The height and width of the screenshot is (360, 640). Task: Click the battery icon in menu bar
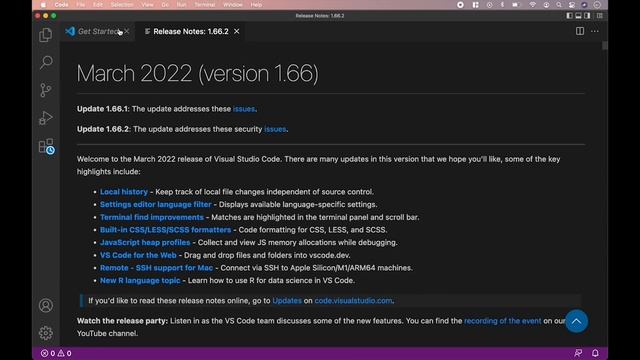click(516, 5)
